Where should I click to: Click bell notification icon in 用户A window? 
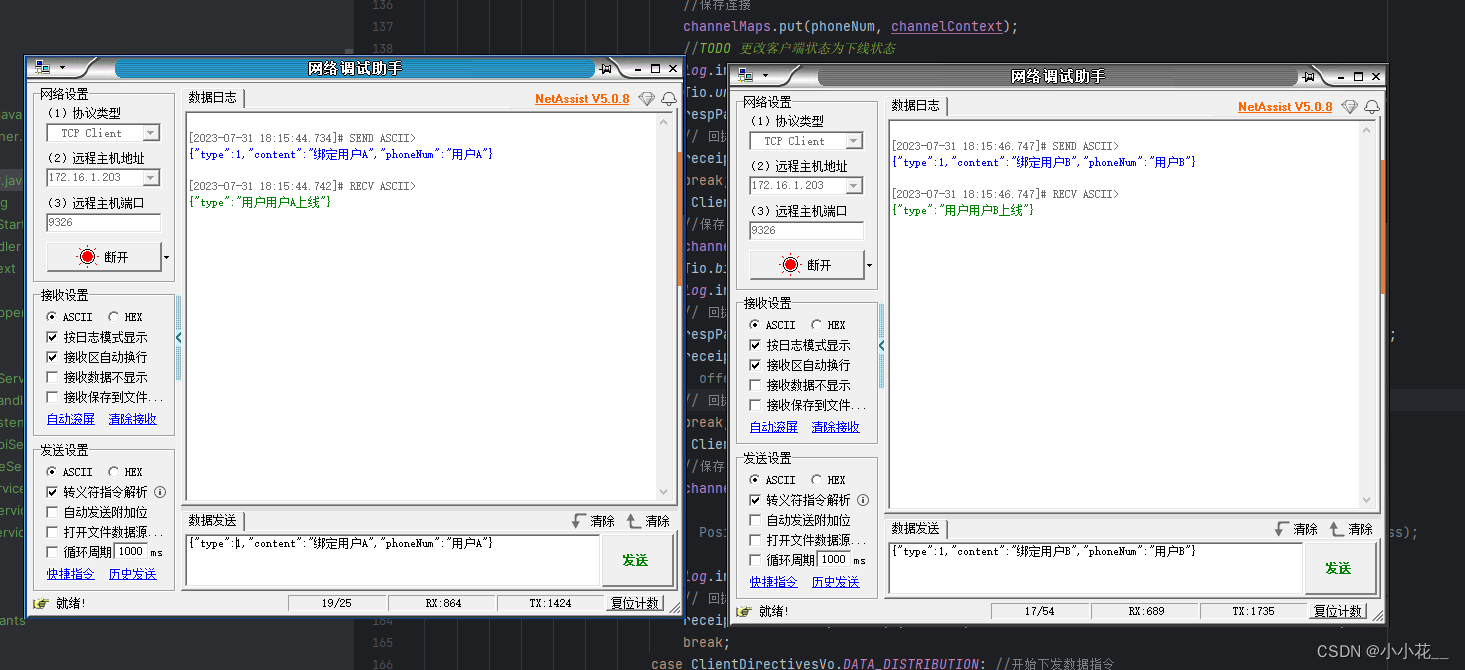coord(668,98)
